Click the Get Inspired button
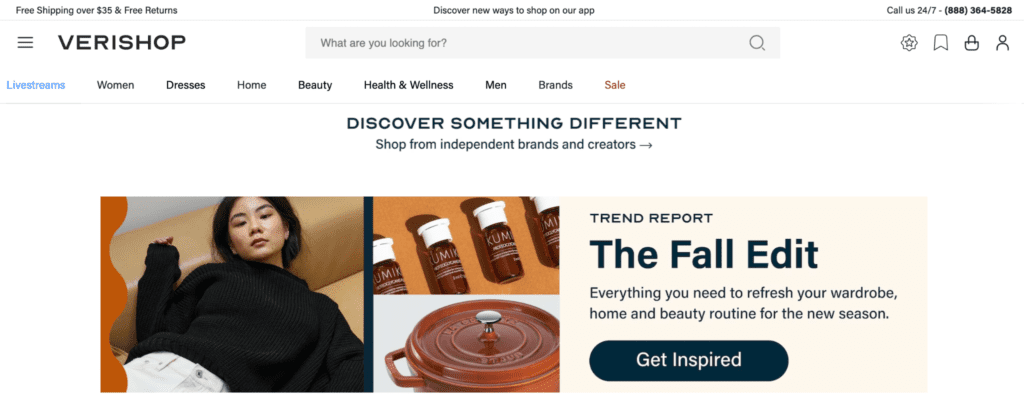The width and height of the screenshot is (1024, 408). [688, 360]
